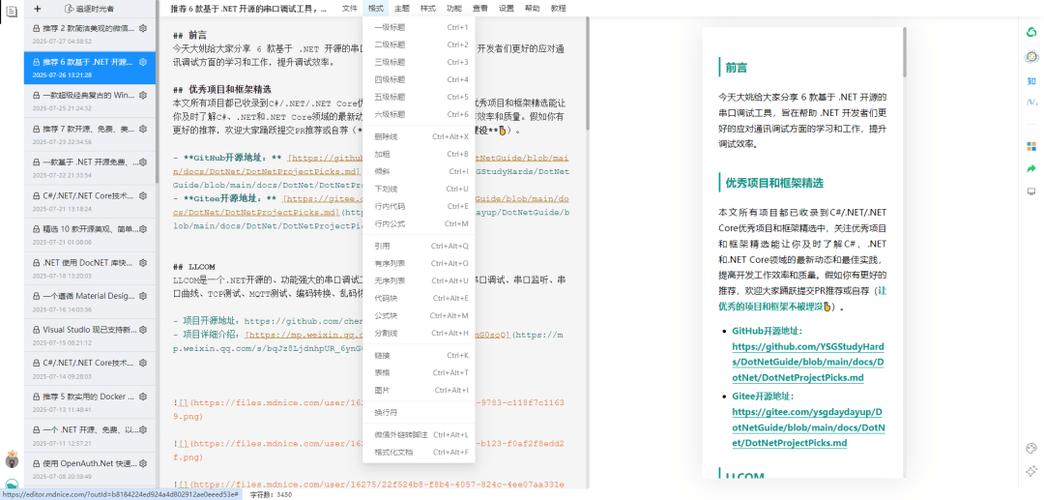This screenshot has height=500, width=1044.
Task: Open the 主题 menu
Action: [x=401, y=9]
